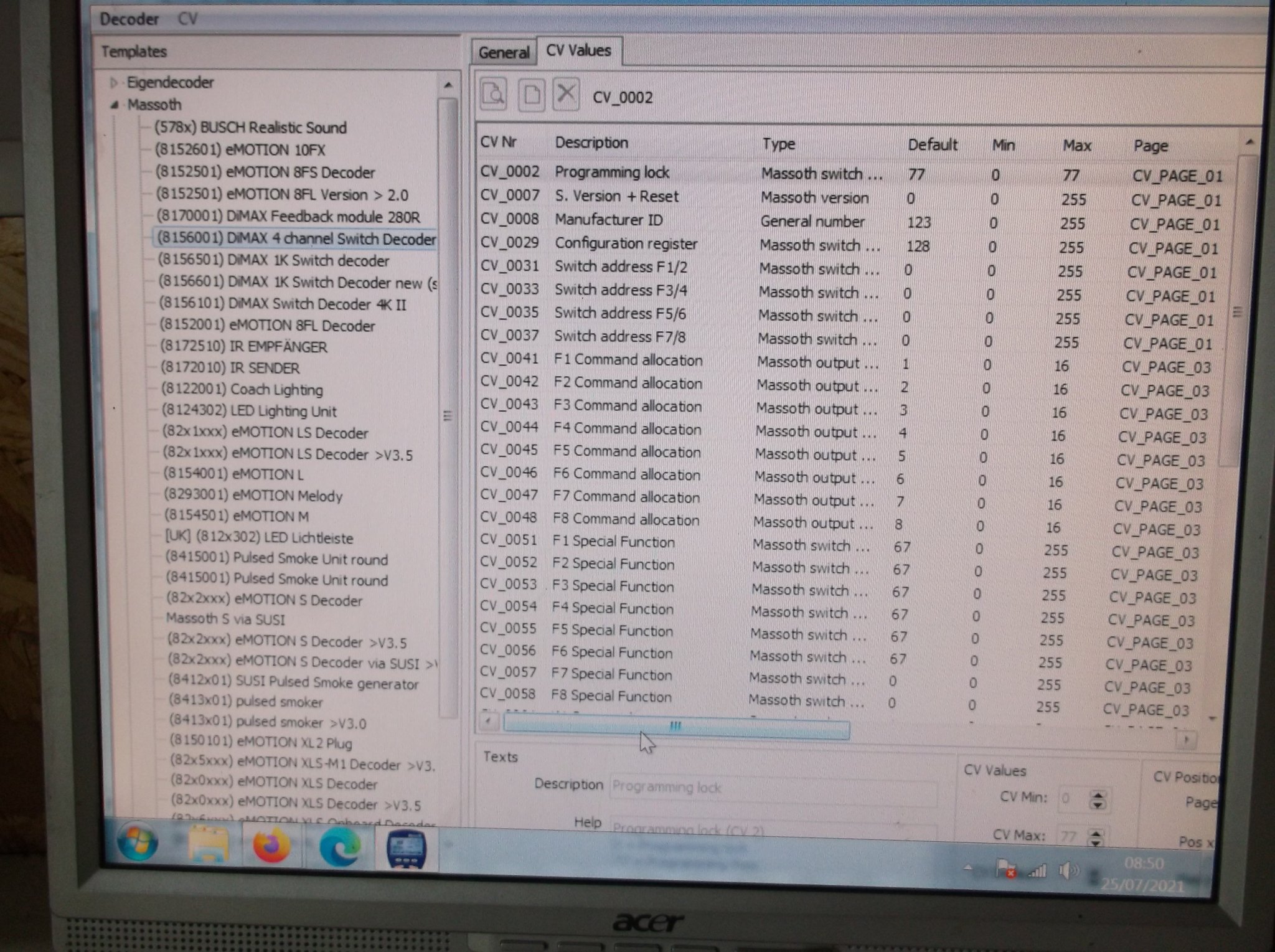Image resolution: width=1275 pixels, height=952 pixels.
Task: Click the search/preview CV toolbar icon
Action: coord(493,95)
